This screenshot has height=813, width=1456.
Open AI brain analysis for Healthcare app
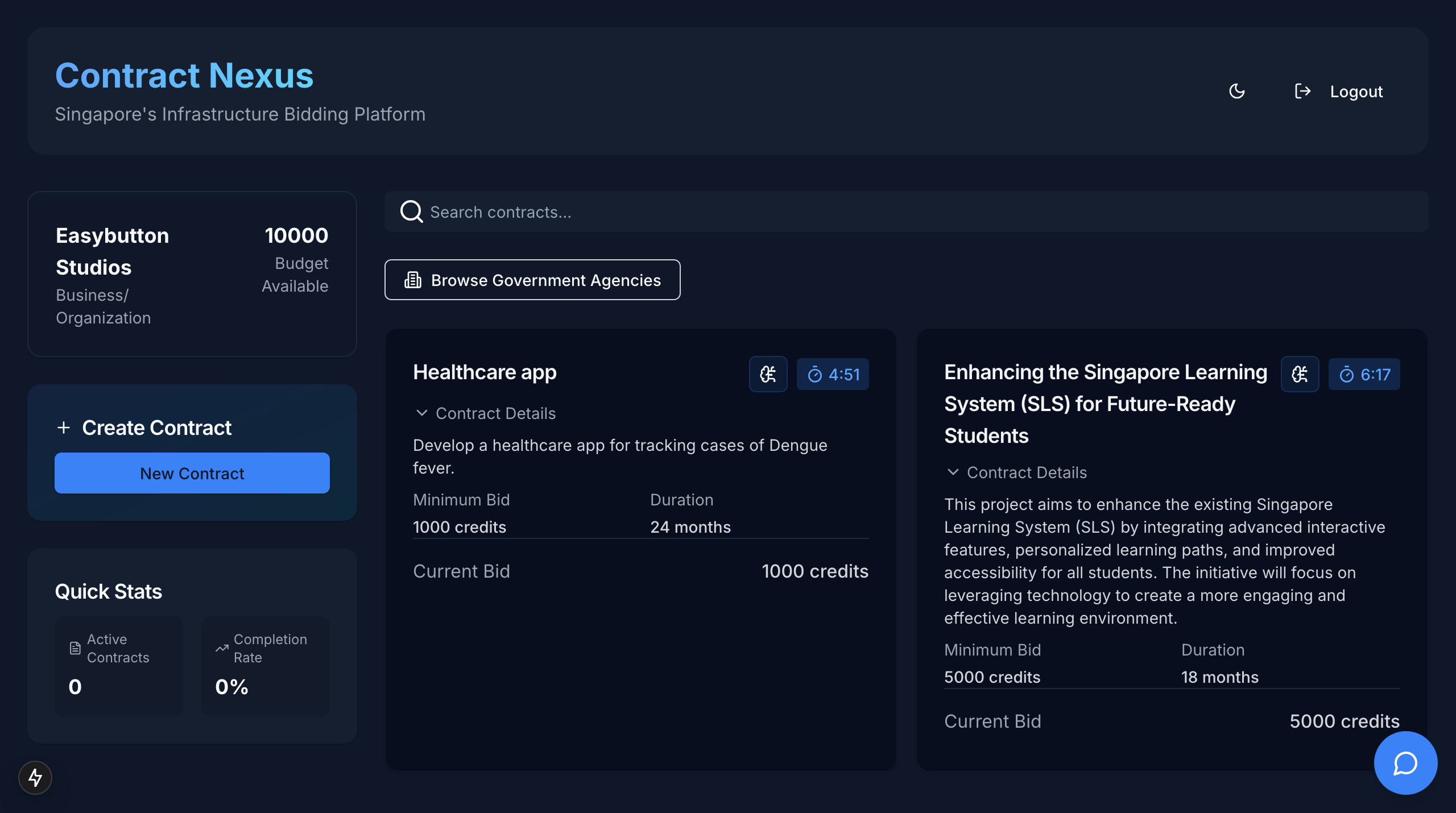(x=768, y=374)
